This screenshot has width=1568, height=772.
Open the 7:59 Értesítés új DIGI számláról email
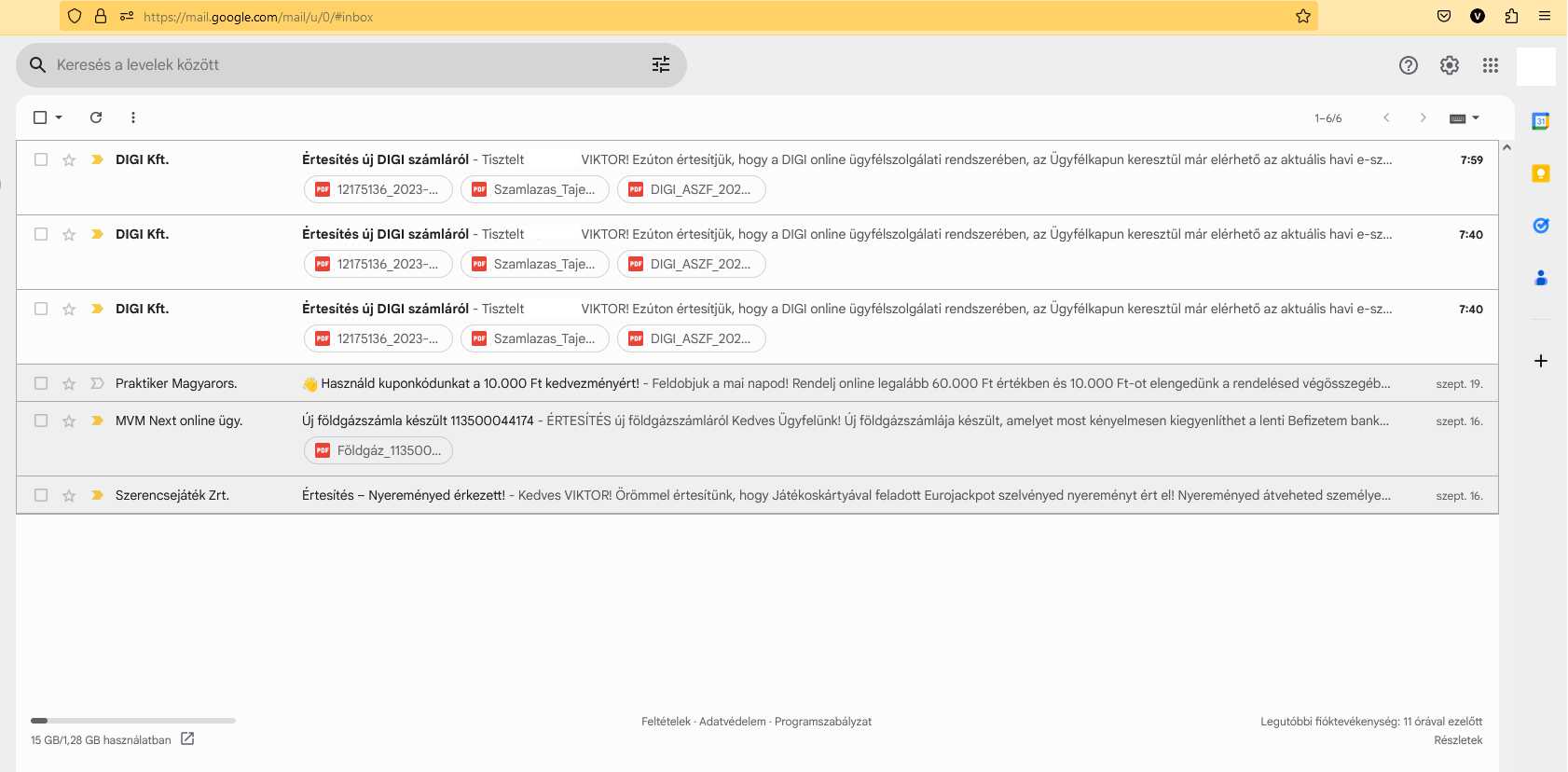coord(385,159)
